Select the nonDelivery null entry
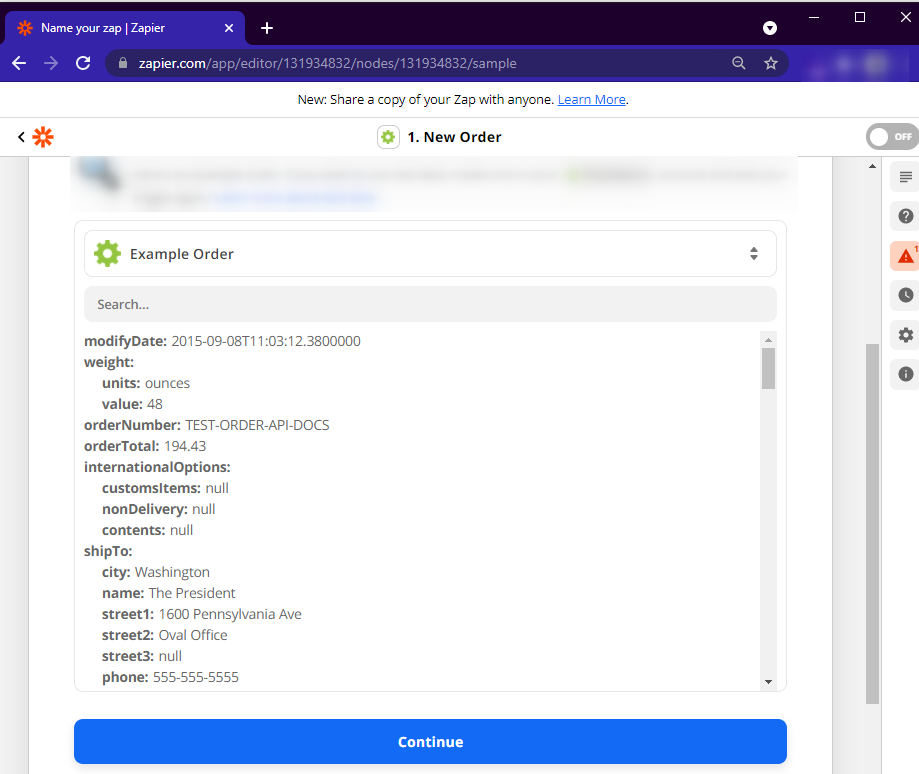Image resolution: width=919 pixels, height=774 pixels. coord(159,510)
